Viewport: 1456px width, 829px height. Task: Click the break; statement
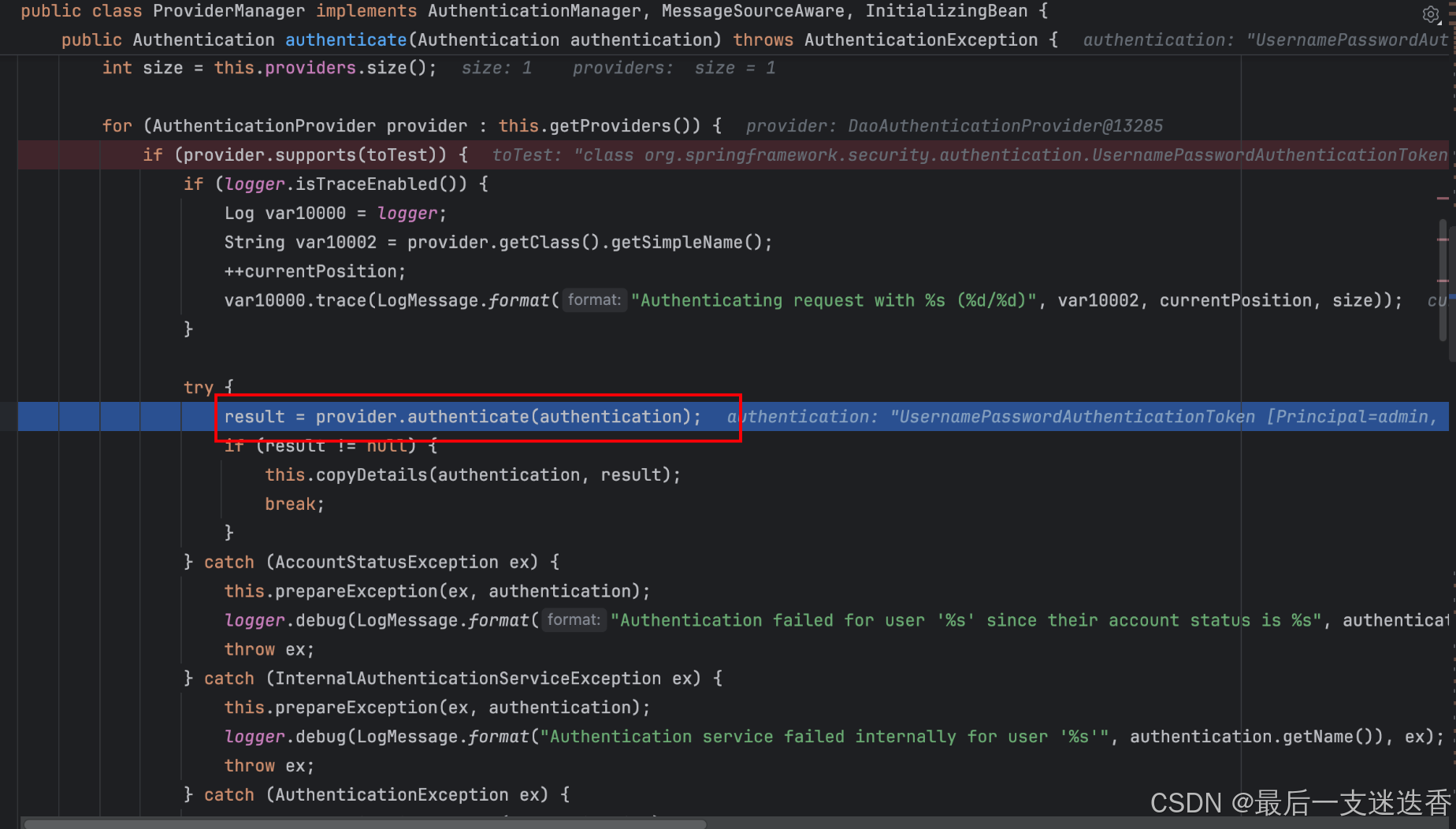pyautogui.click(x=295, y=504)
